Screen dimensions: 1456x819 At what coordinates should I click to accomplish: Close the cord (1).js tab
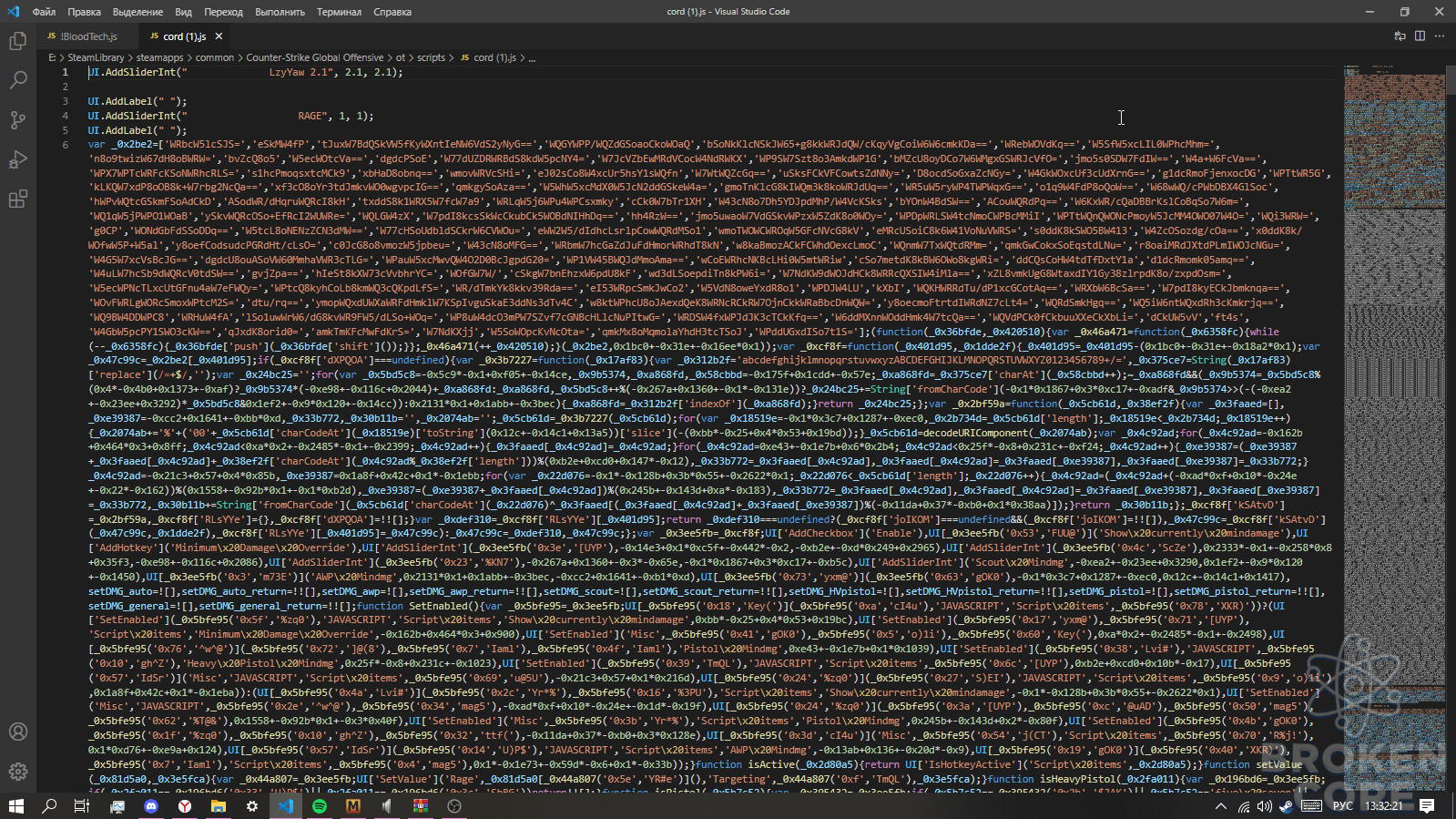[x=219, y=36]
